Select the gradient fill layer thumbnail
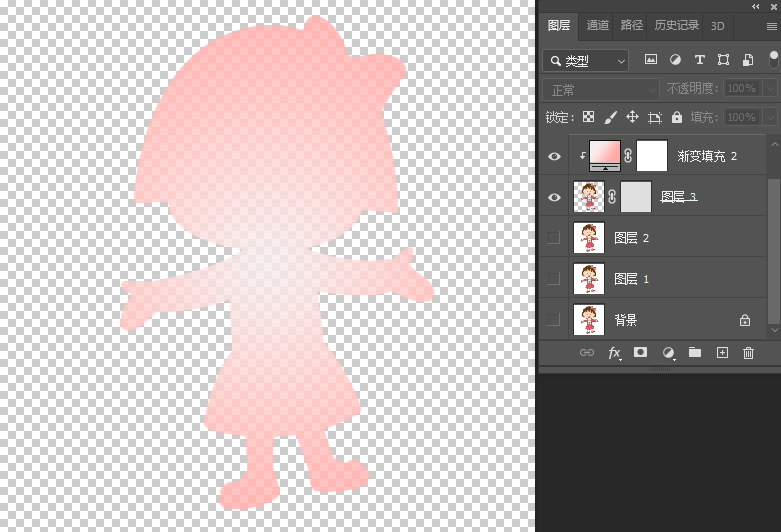781x532 pixels. [604, 155]
